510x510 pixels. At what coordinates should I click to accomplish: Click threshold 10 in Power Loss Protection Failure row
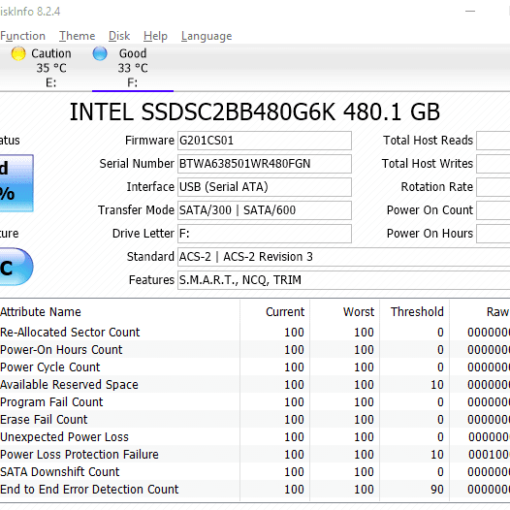[x=437, y=454]
